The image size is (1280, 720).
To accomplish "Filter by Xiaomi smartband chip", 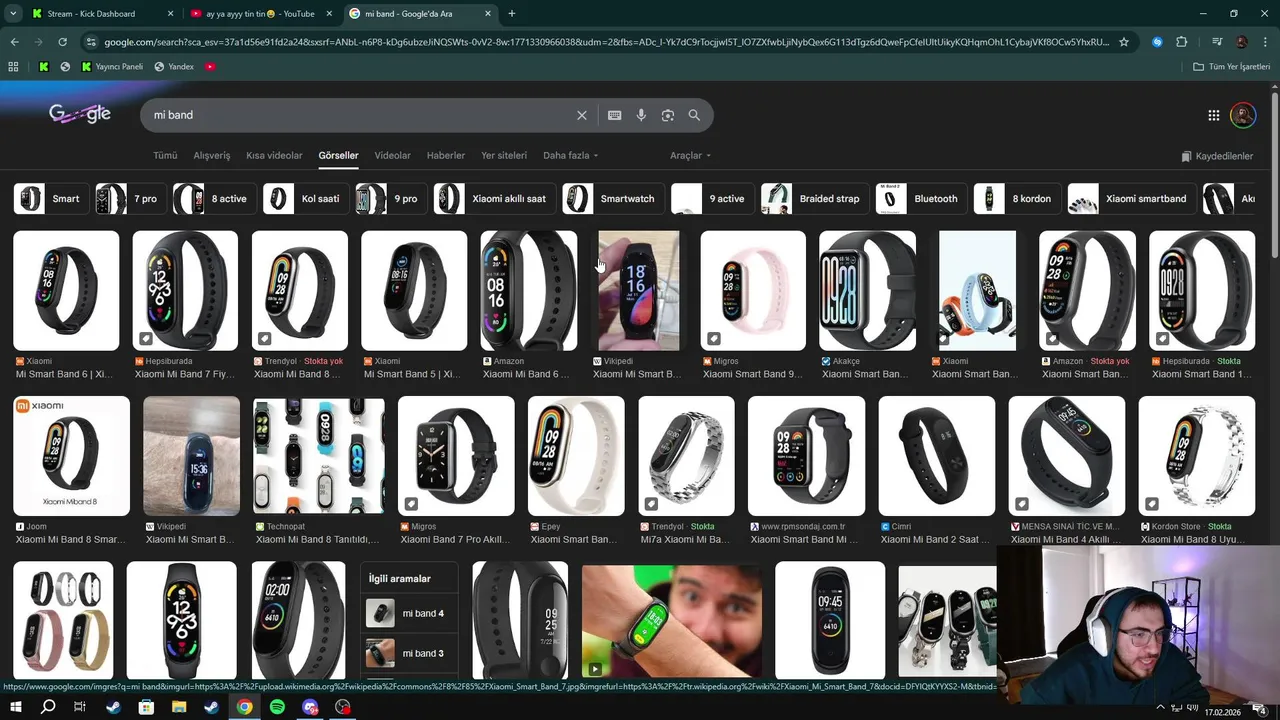I will tap(1132, 199).
